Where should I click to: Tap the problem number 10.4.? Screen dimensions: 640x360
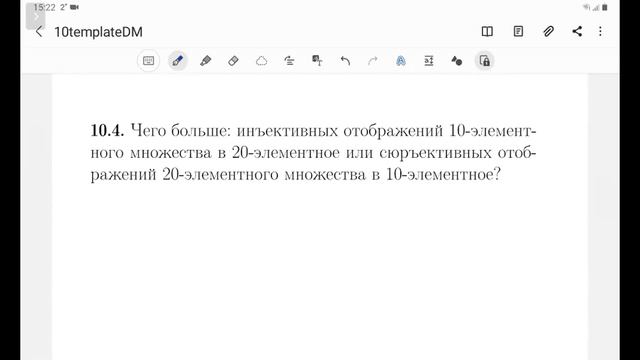click(x=107, y=131)
